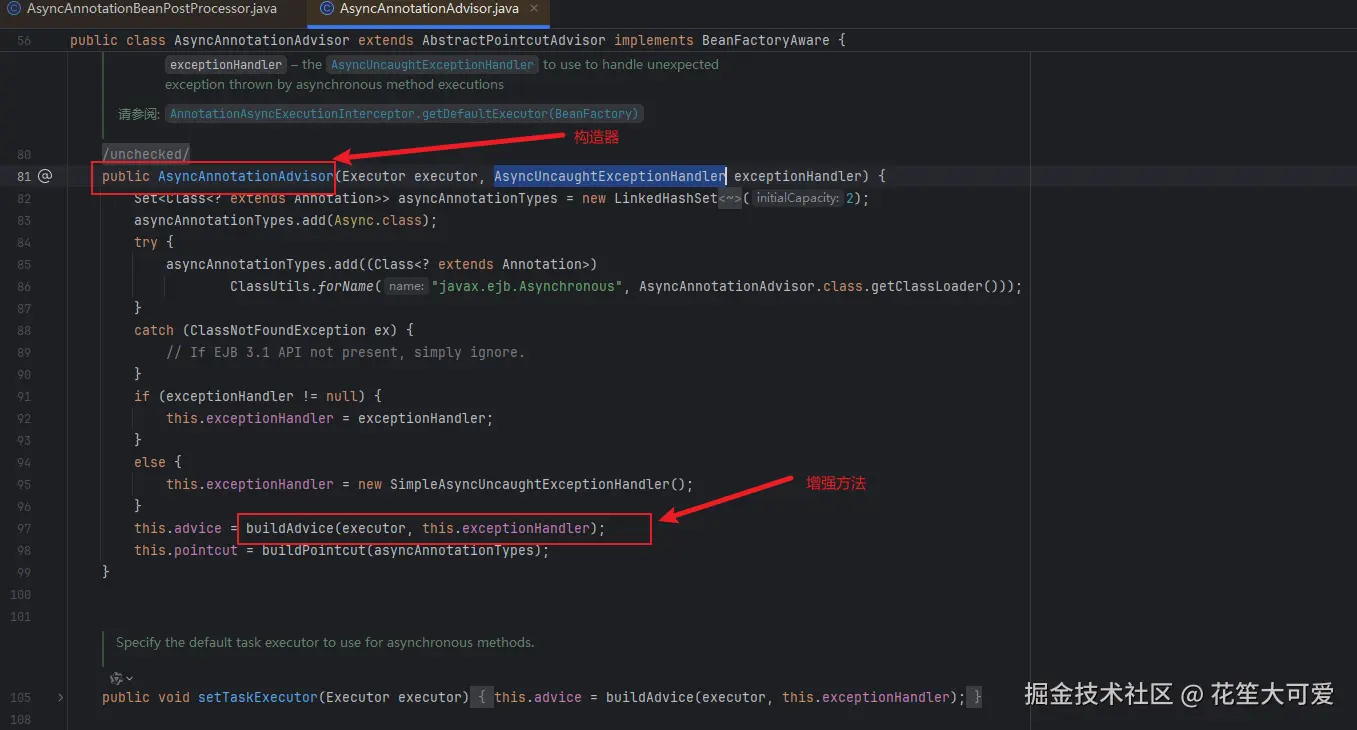Click the selected AsyncUncaughtExceptionHandler parameter type

tap(610, 176)
